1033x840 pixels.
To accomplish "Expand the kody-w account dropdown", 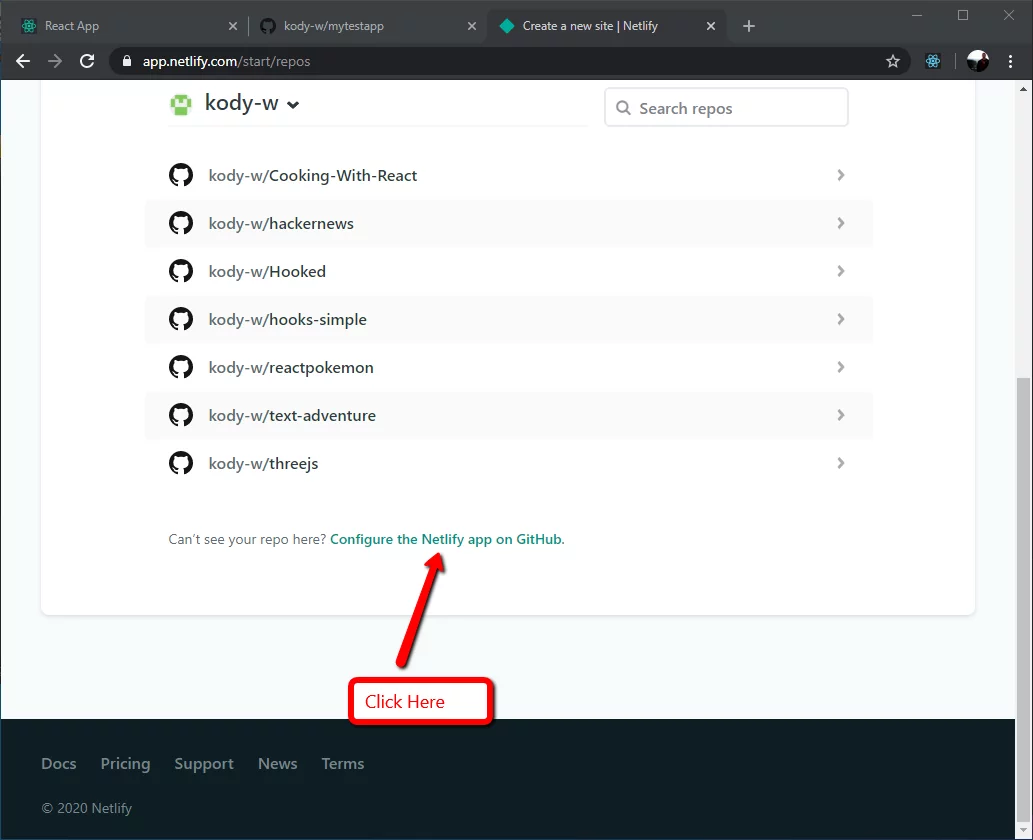I will tap(293, 105).
